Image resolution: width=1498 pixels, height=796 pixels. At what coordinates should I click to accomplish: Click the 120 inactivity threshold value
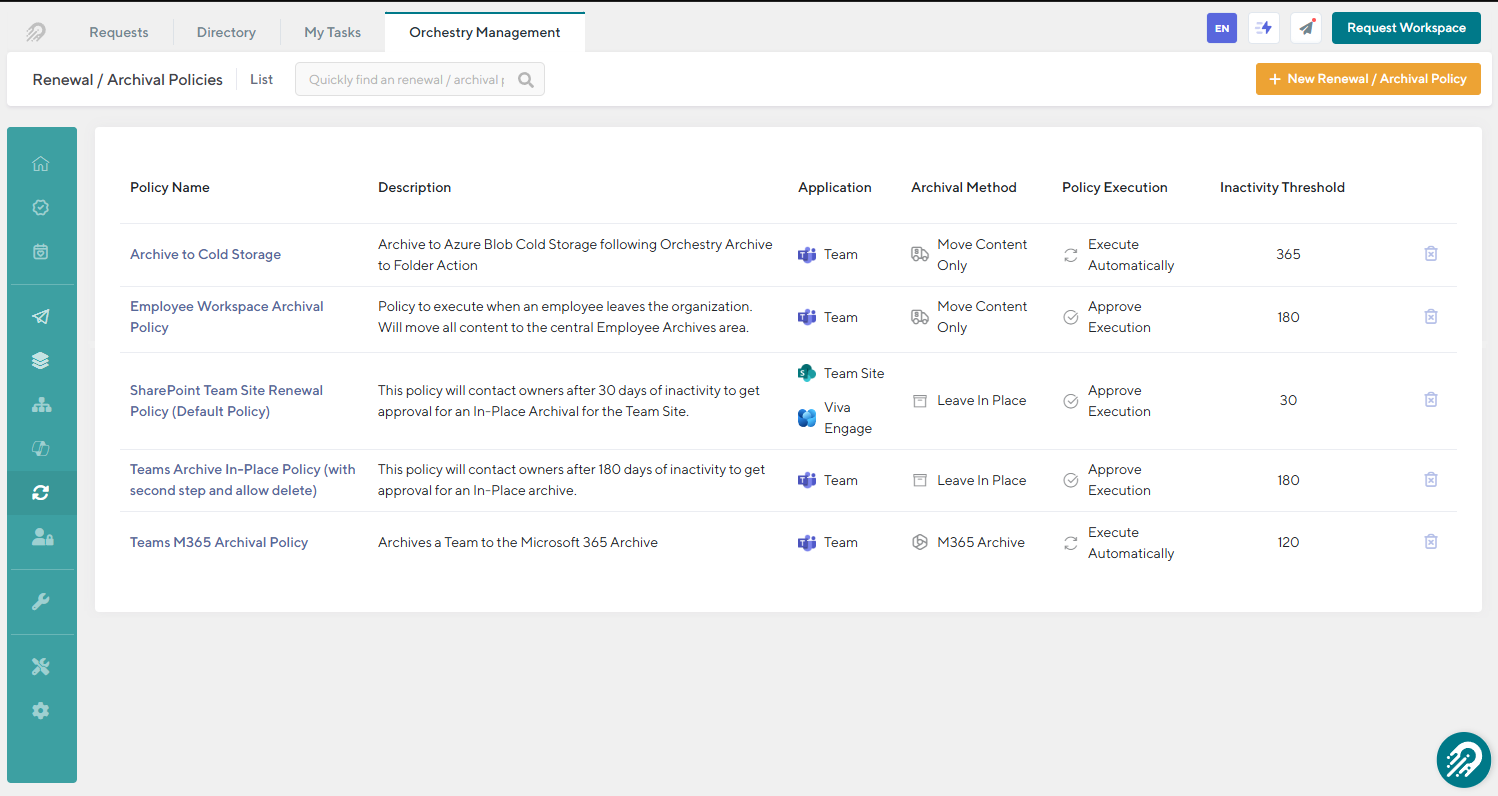point(1288,542)
